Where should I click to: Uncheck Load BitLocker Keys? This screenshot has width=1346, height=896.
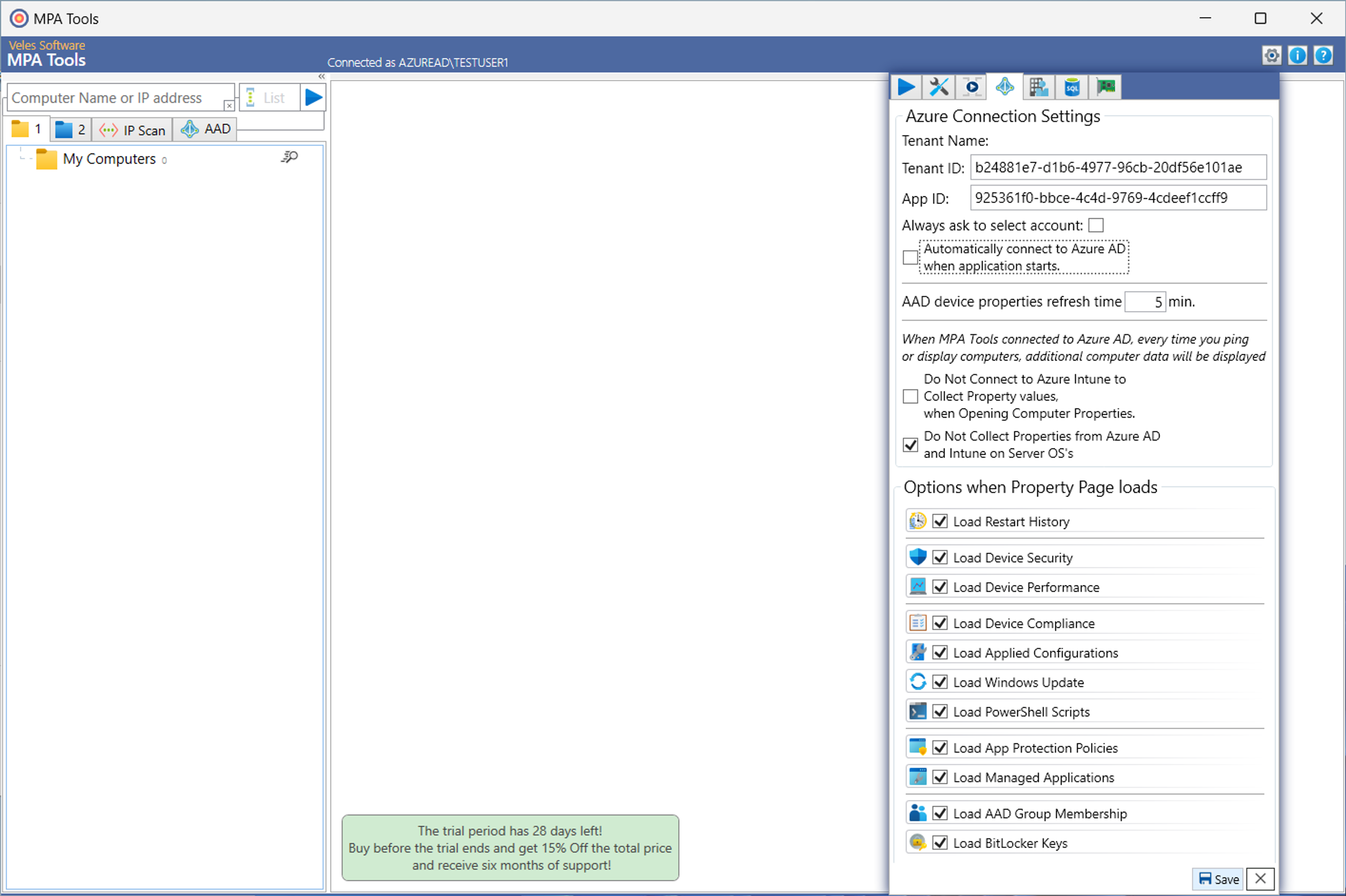[x=940, y=843]
